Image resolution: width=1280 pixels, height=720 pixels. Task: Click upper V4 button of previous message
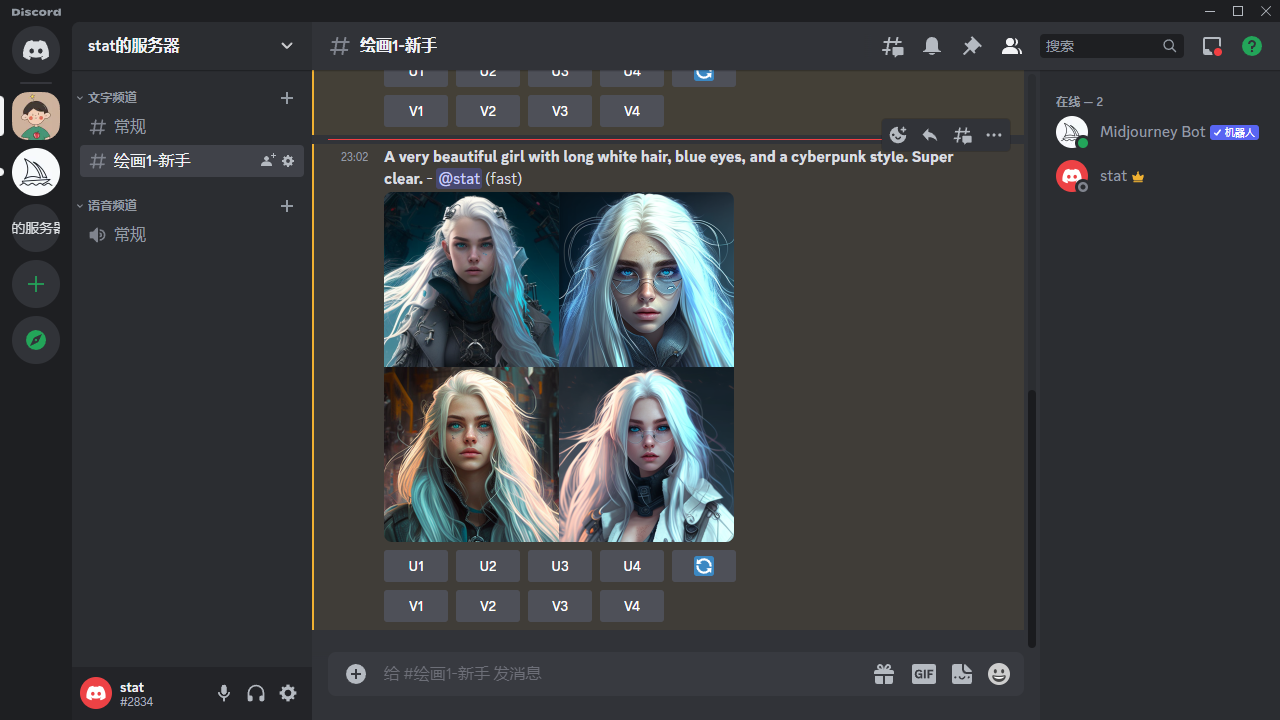click(632, 111)
